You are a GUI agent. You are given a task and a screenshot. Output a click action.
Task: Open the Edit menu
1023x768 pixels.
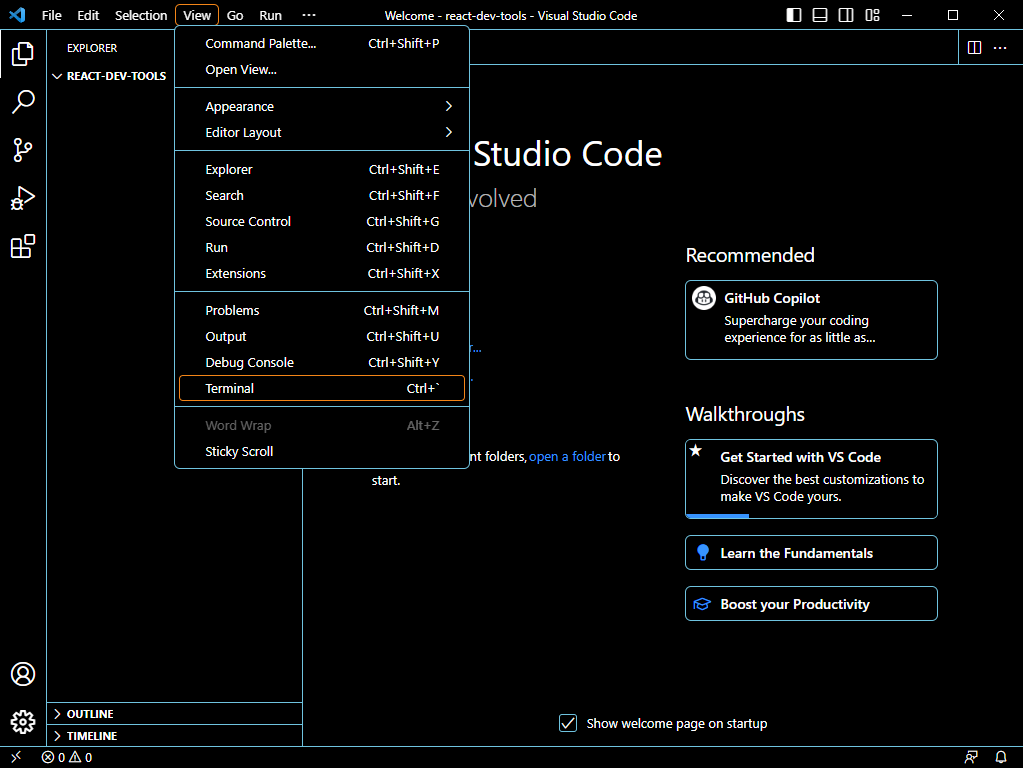point(88,15)
